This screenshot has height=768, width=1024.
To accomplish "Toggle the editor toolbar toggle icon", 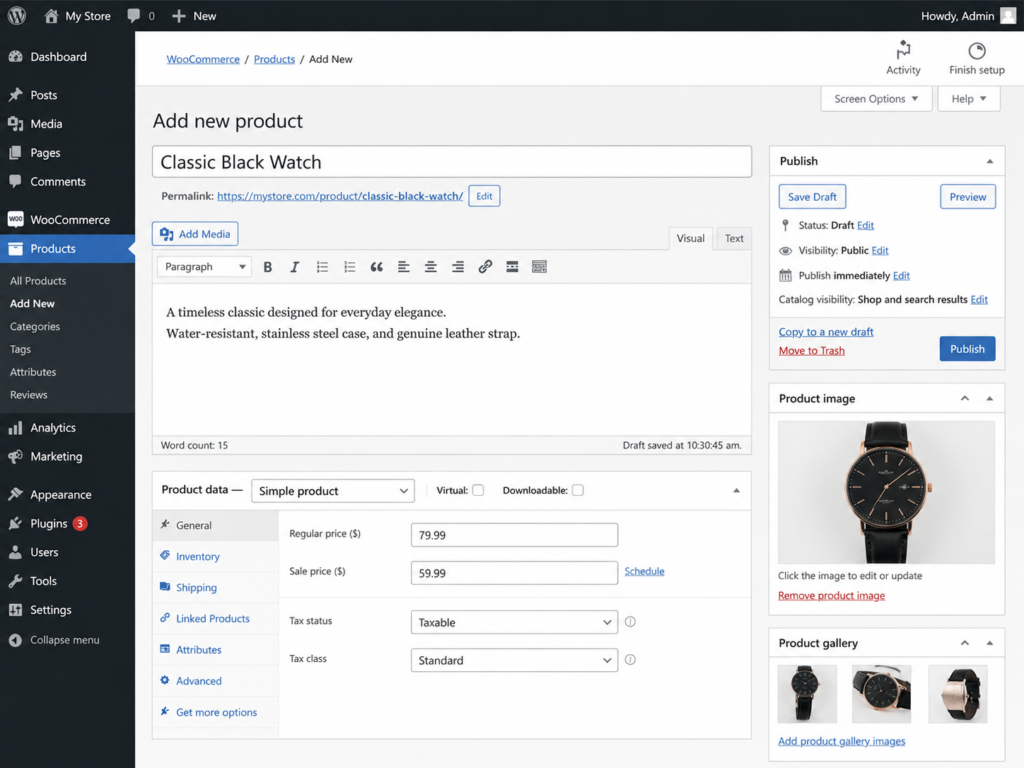I will click(539, 266).
